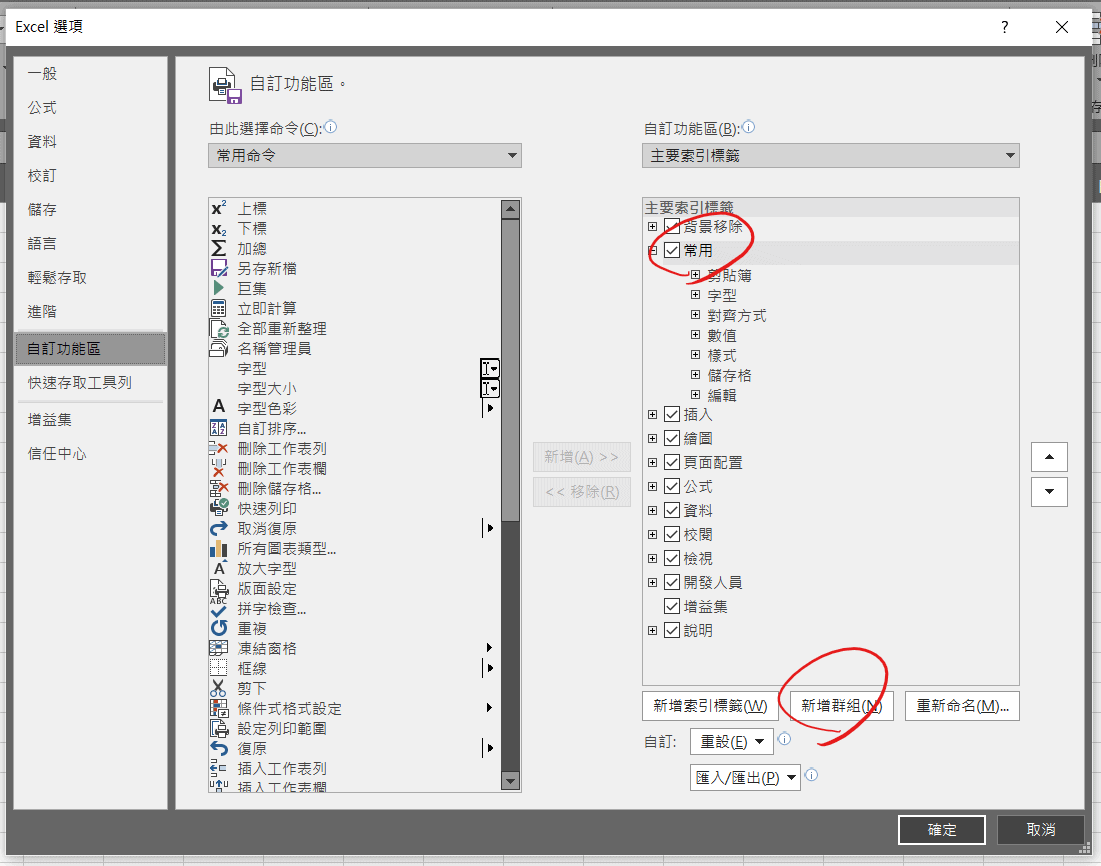Expand the 檢視 tab node

[652, 558]
